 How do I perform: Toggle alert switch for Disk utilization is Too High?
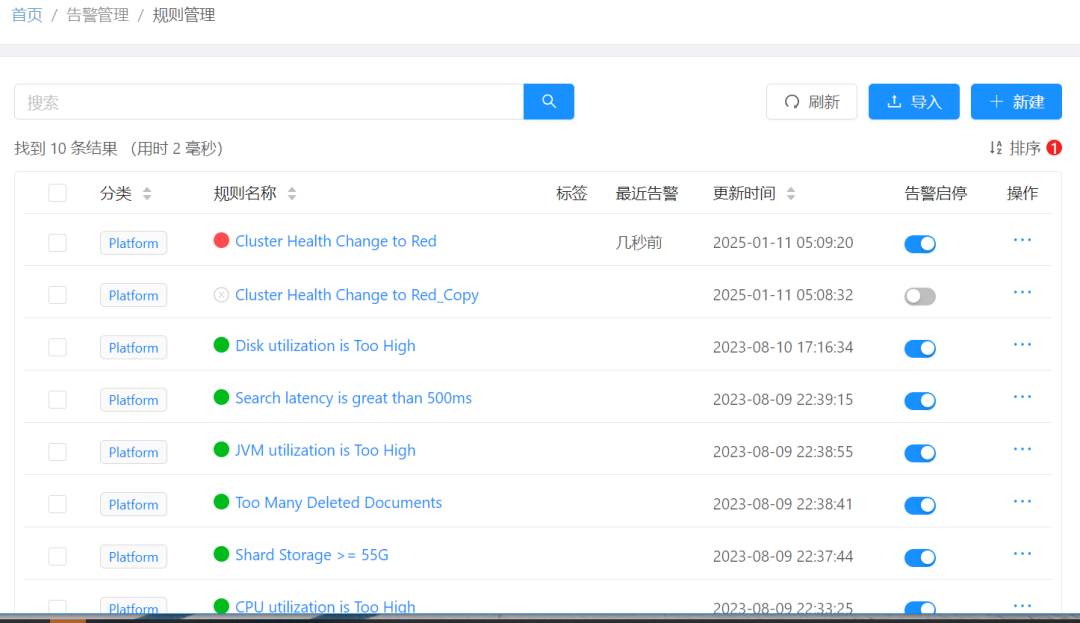(x=920, y=348)
